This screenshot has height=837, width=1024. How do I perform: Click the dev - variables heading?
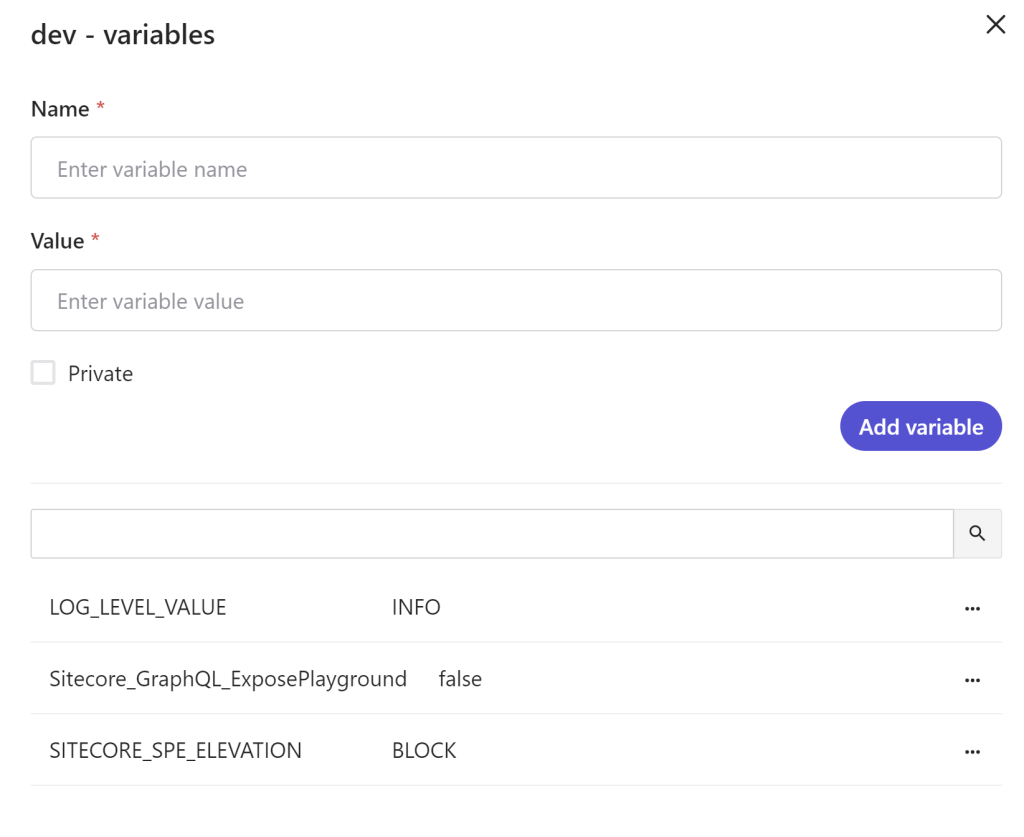[123, 35]
